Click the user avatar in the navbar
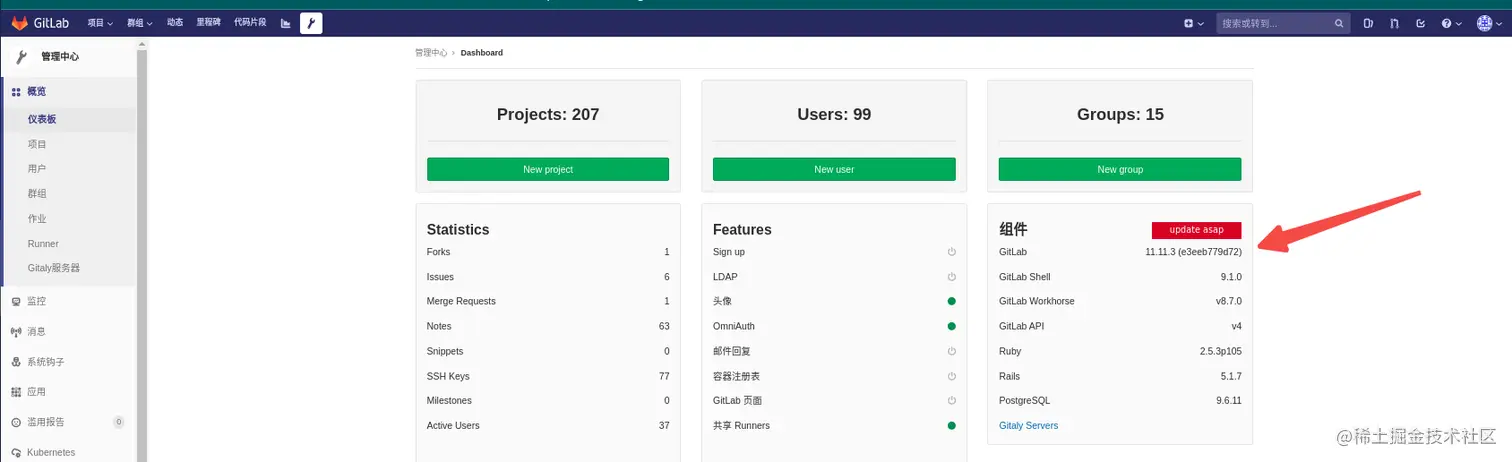 1484,23
